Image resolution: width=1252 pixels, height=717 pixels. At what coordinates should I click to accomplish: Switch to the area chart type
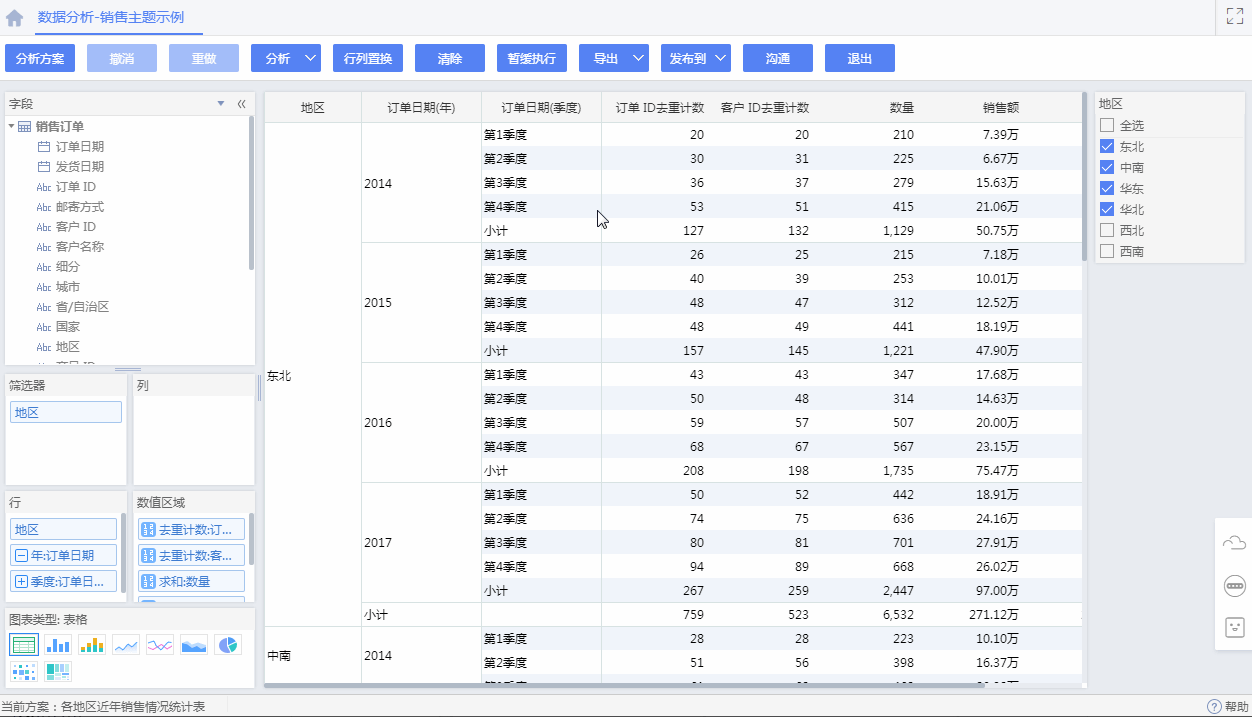194,645
